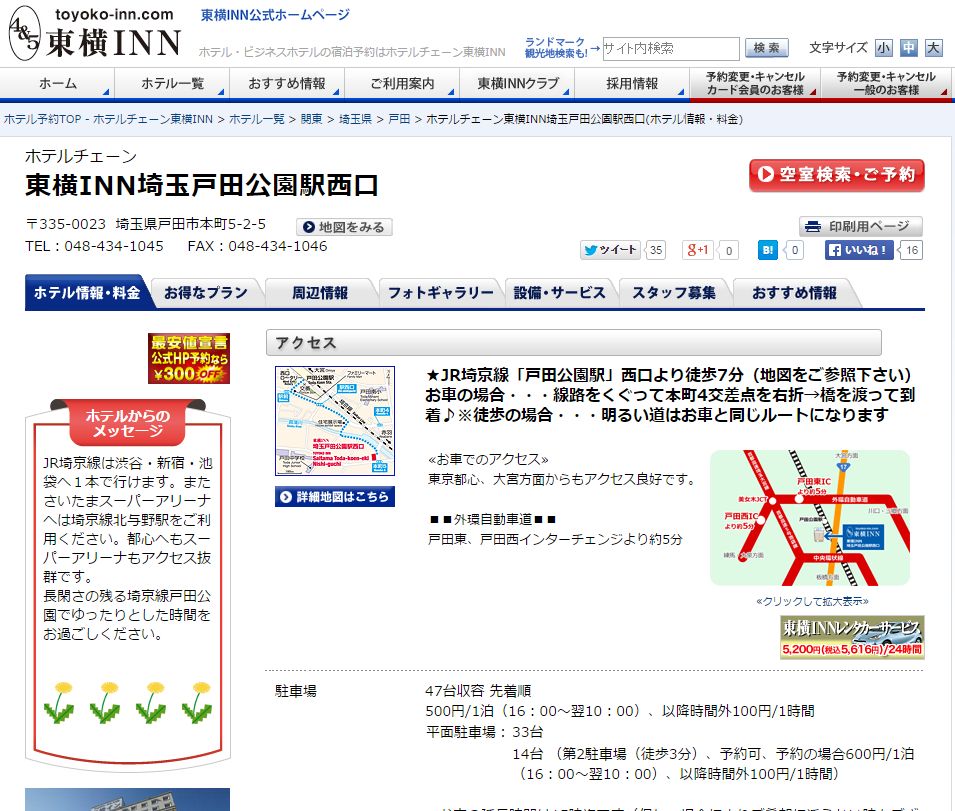This screenshot has height=811, width=955.
Task: Enlarge the car access road map
Action: [810, 518]
